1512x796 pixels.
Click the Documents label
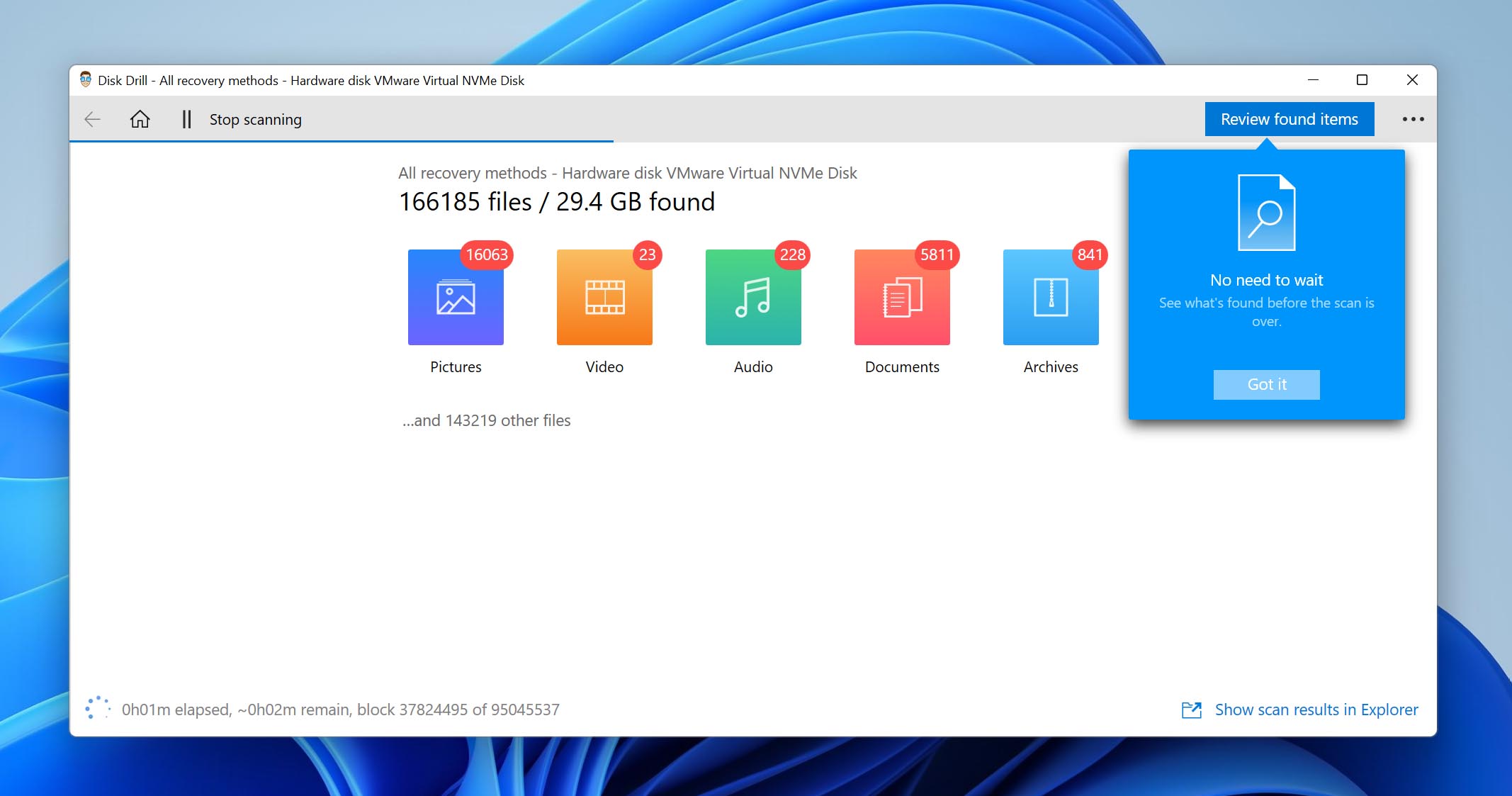902,367
